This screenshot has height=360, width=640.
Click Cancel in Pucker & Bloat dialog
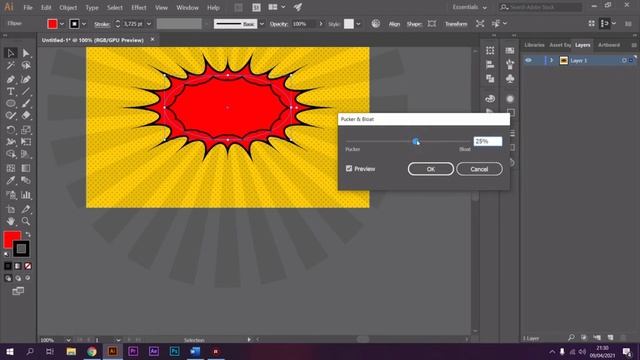(479, 169)
